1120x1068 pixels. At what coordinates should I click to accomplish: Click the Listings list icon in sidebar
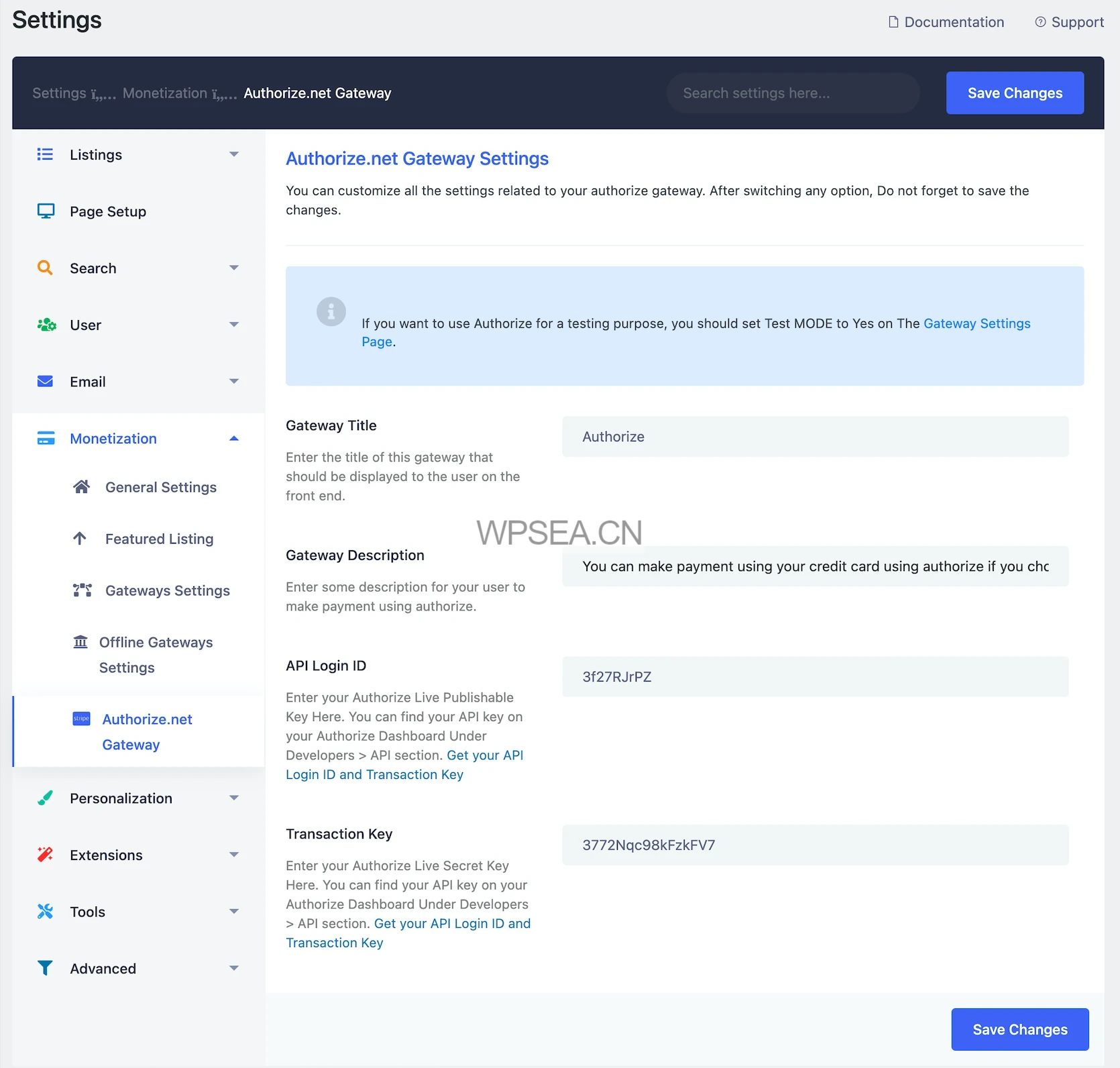45,155
